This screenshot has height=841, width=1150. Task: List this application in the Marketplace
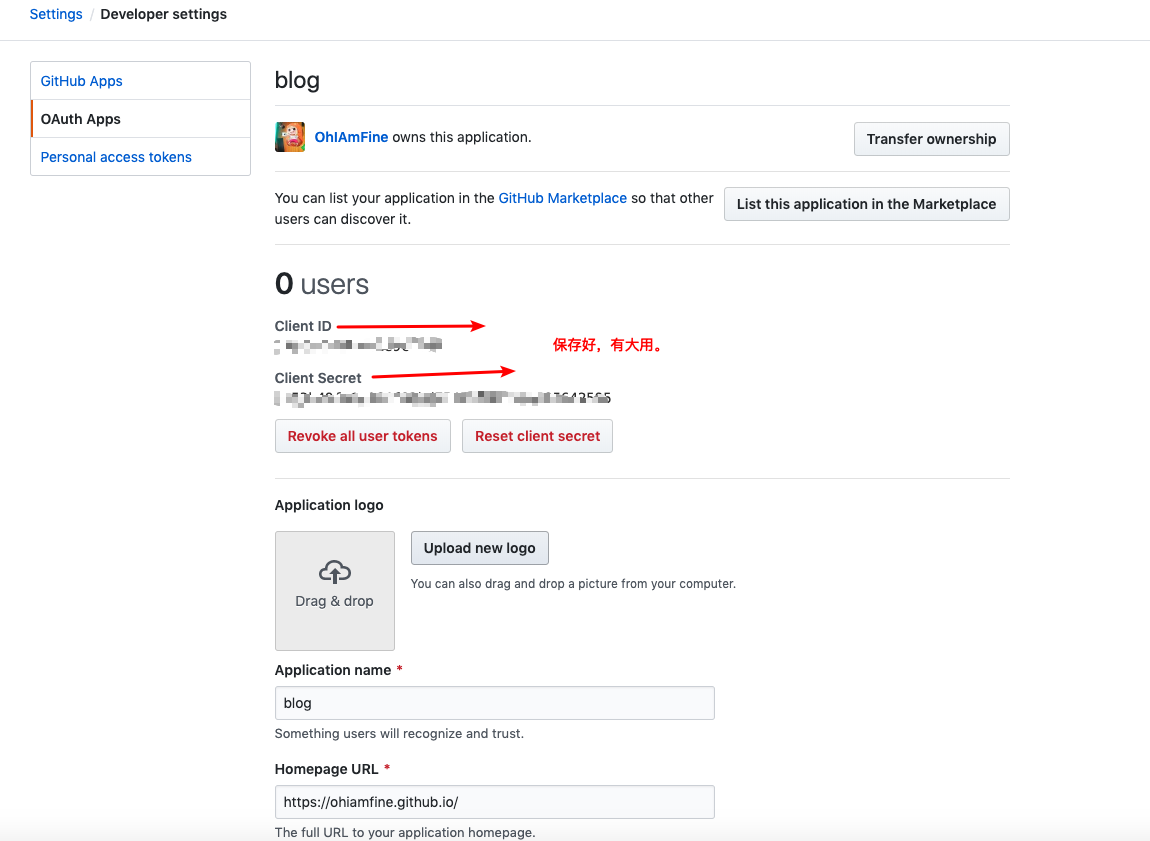866,204
